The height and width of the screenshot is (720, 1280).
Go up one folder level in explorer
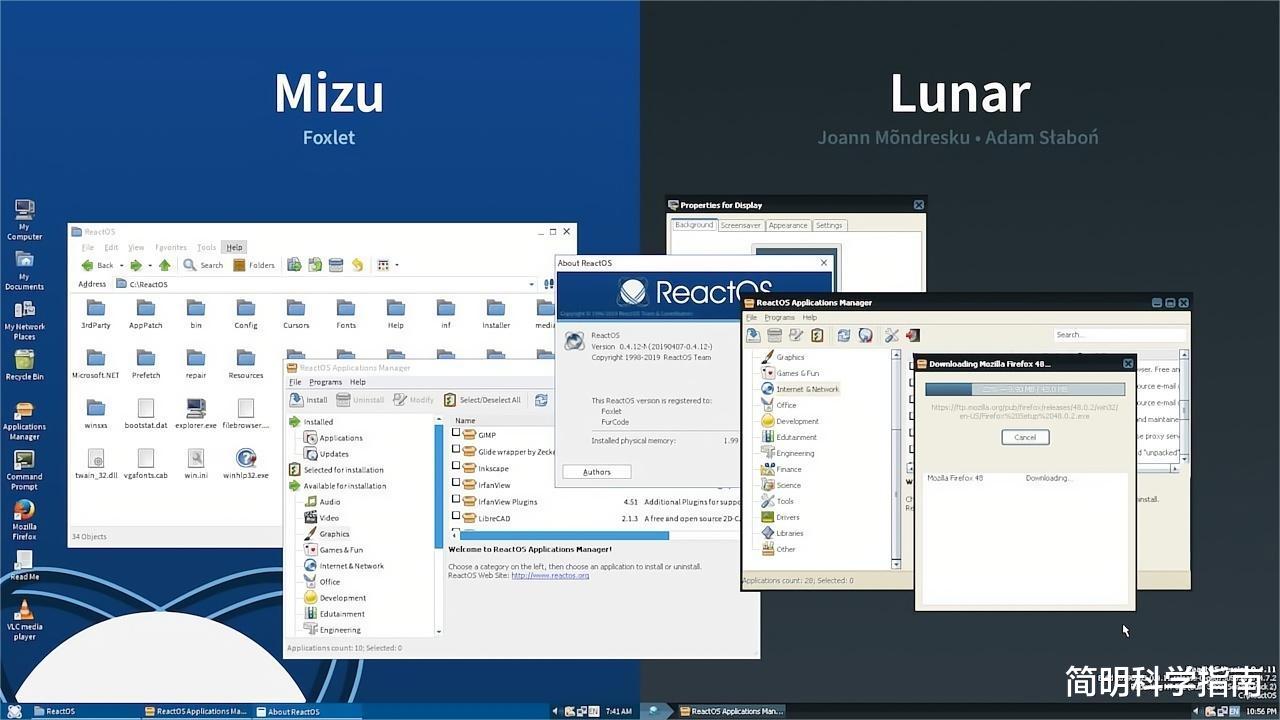click(165, 265)
